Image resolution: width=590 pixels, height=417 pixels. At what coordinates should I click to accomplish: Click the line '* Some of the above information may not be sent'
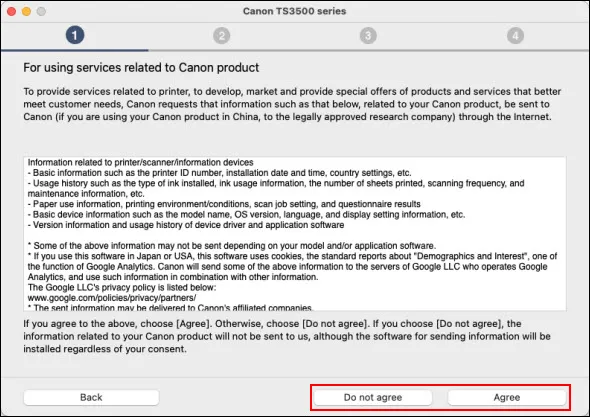[232, 246]
